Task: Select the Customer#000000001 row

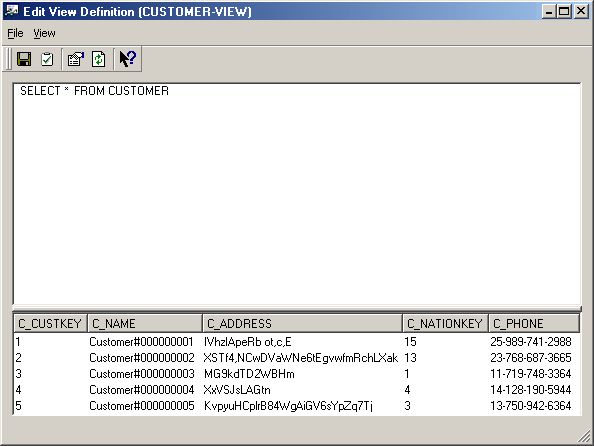Action: pos(297,342)
